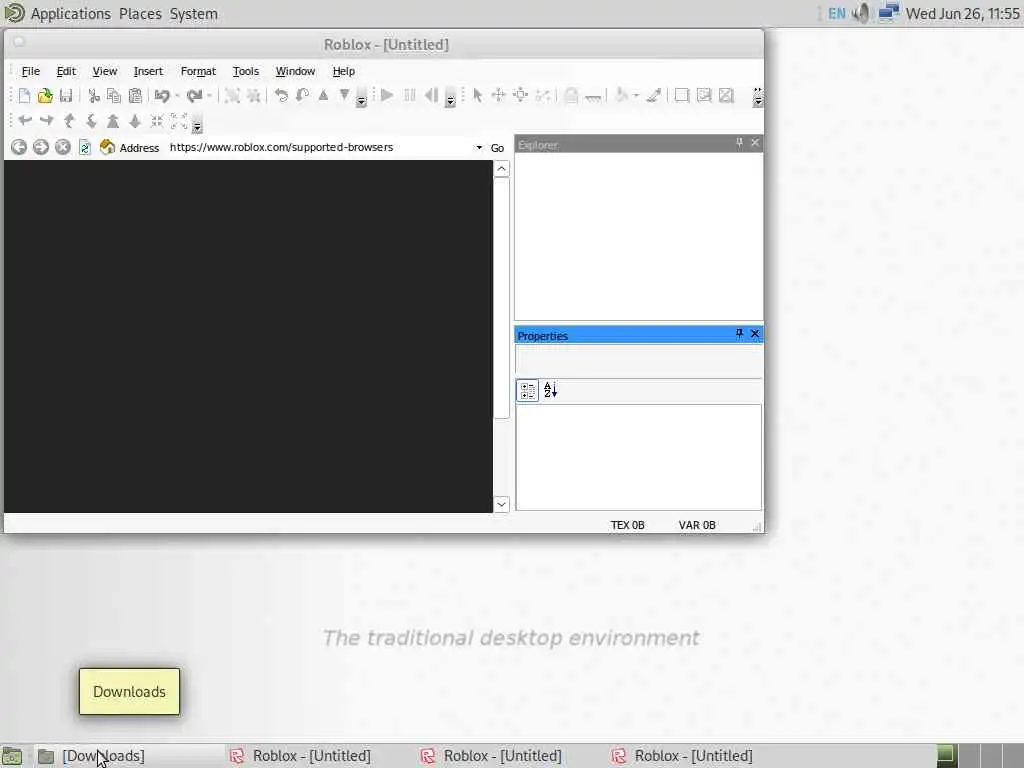Open the Tools menu
Image resolution: width=1024 pixels, height=768 pixels.
[x=246, y=71]
